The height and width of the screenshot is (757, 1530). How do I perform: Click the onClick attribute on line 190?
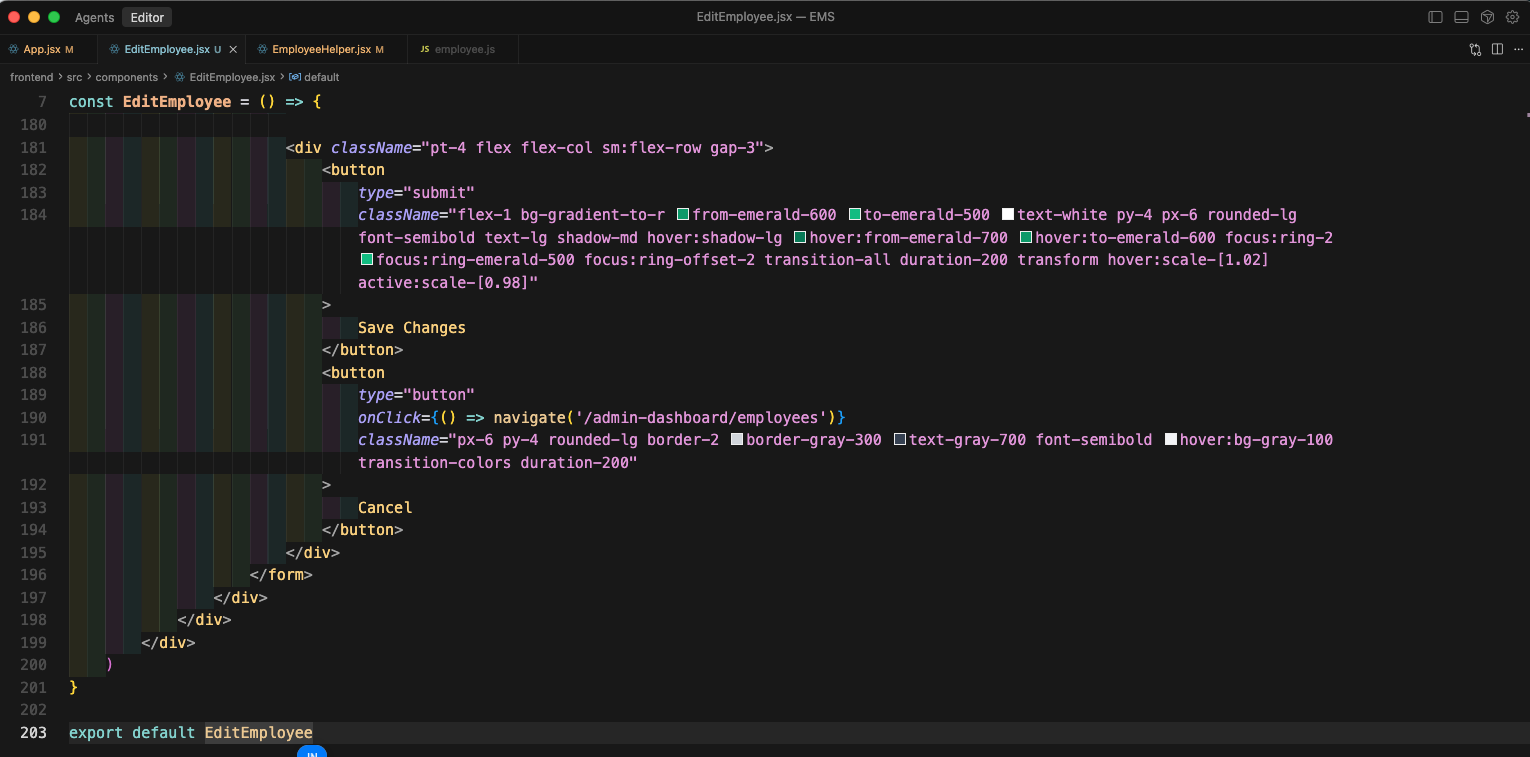click(390, 417)
